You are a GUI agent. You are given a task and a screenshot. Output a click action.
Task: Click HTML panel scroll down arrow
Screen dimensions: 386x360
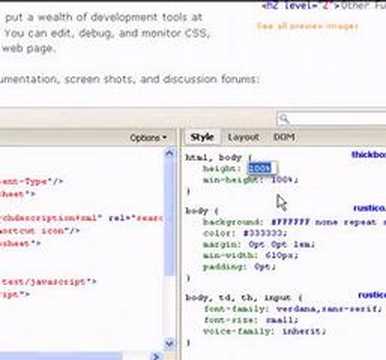tap(170, 343)
